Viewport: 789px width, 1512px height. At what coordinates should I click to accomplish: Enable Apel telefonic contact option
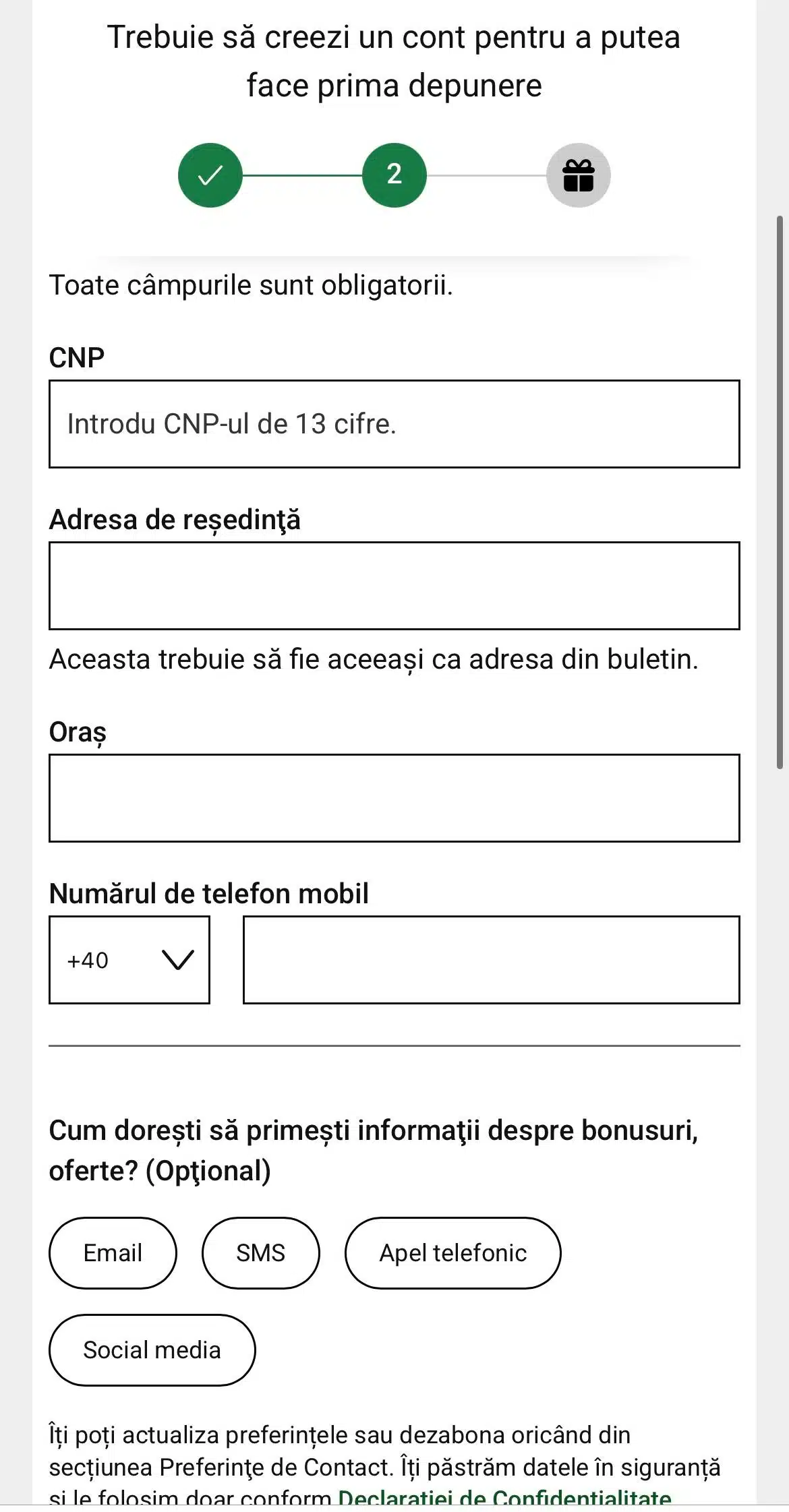coord(452,1253)
